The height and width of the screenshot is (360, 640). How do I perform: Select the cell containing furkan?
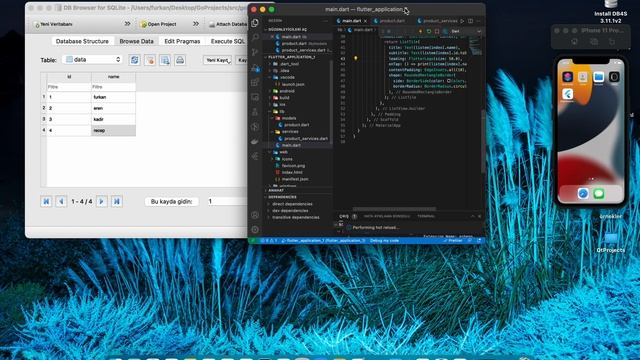(x=113, y=97)
